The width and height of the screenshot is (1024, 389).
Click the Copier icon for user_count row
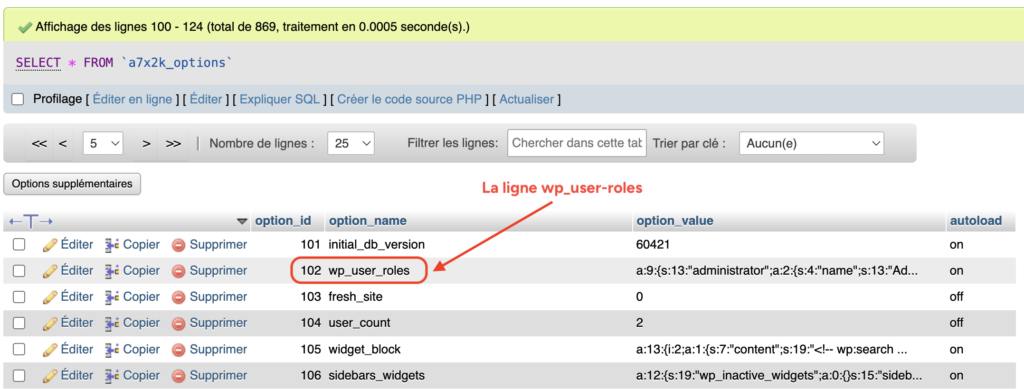[x=112, y=323]
